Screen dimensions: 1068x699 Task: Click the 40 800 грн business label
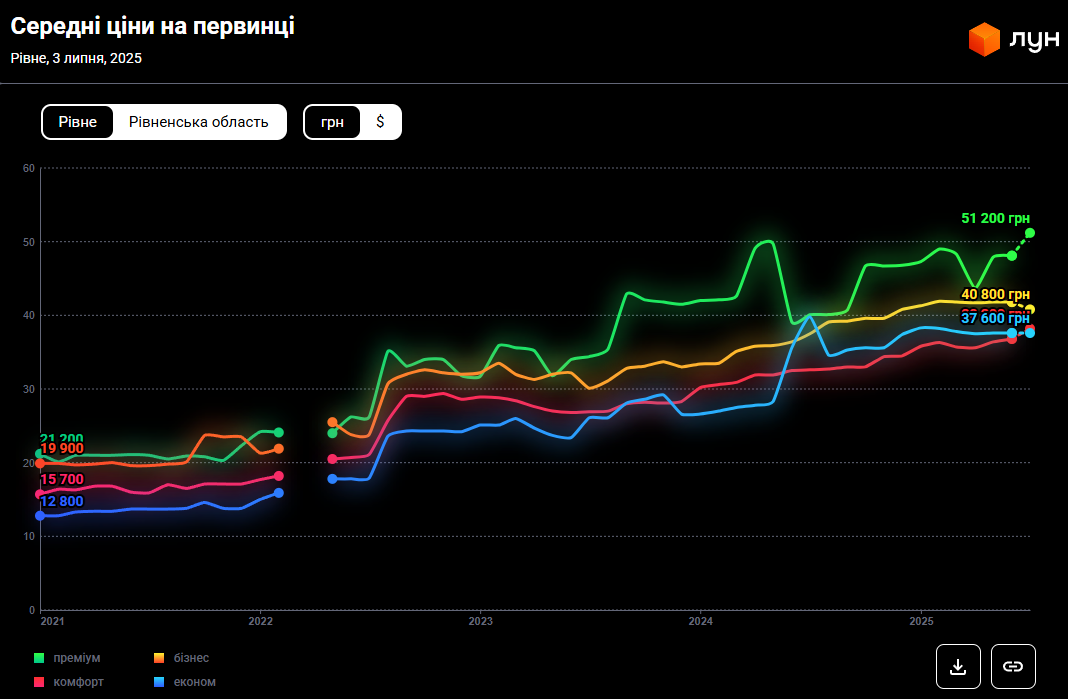(995, 294)
